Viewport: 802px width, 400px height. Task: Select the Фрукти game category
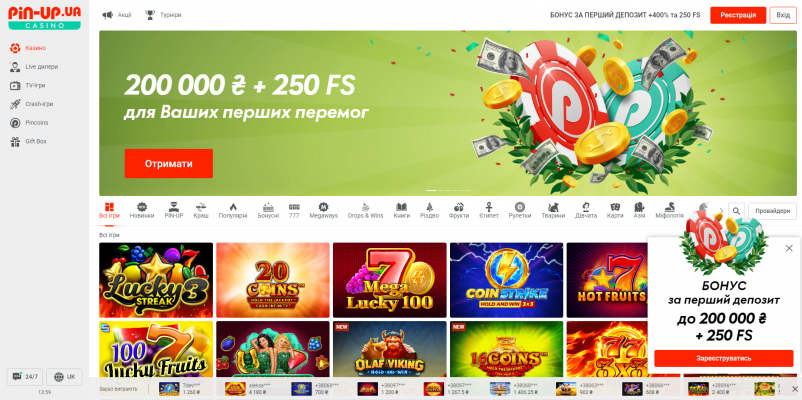tap(459, 211)
